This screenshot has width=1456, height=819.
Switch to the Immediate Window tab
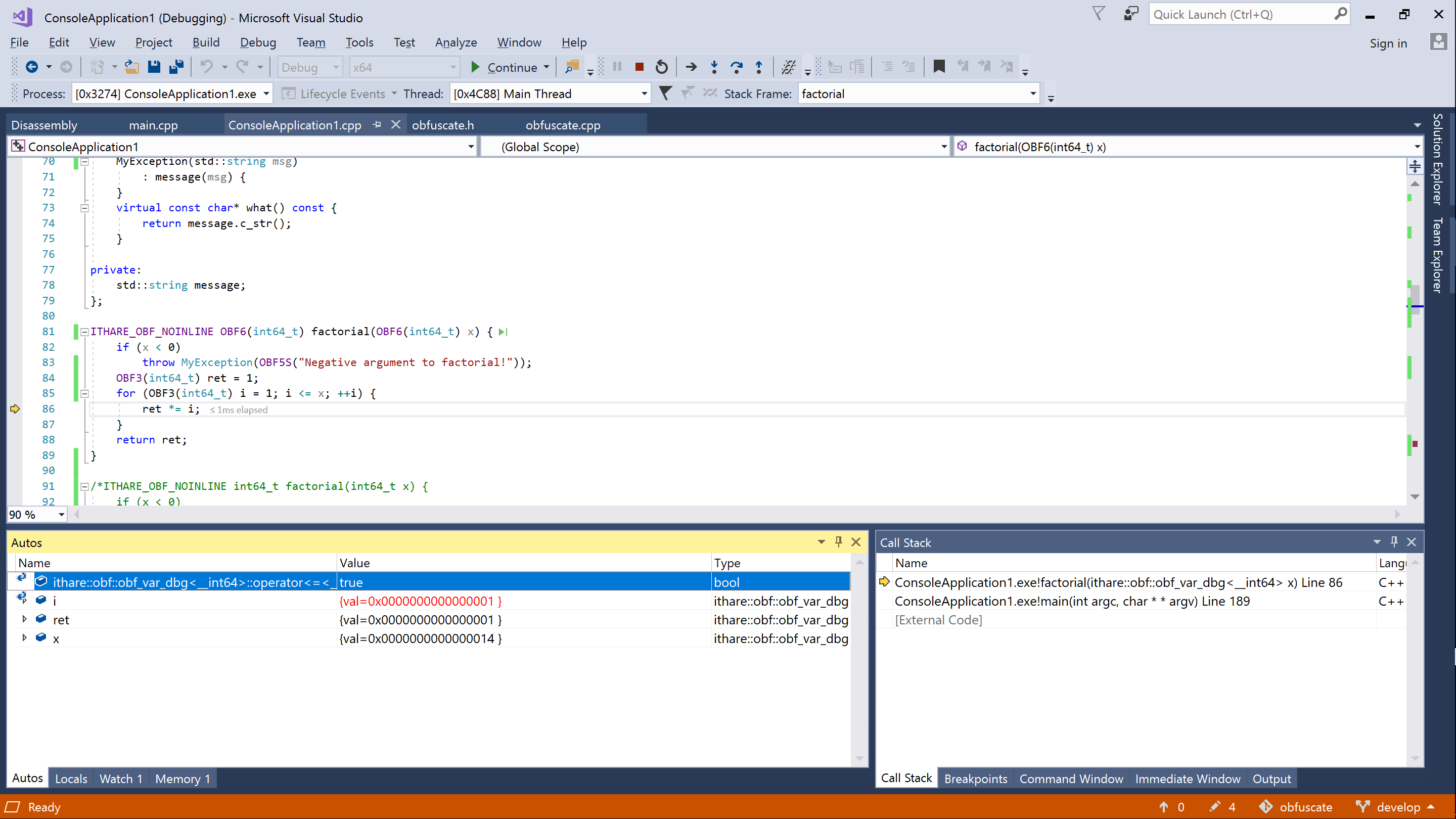[x=1188, y=779]
